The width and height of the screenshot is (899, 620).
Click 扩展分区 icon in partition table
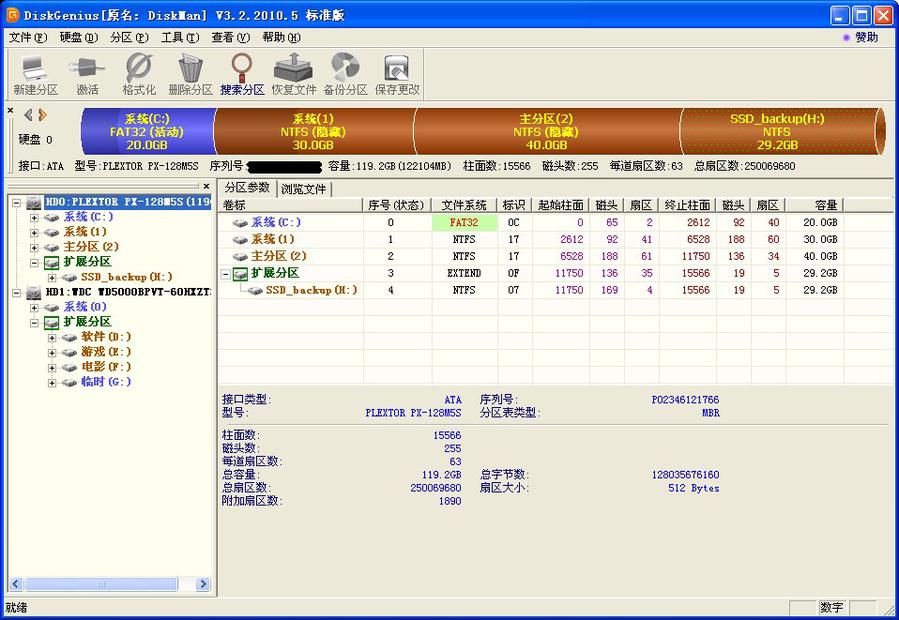tap(240, 274)
